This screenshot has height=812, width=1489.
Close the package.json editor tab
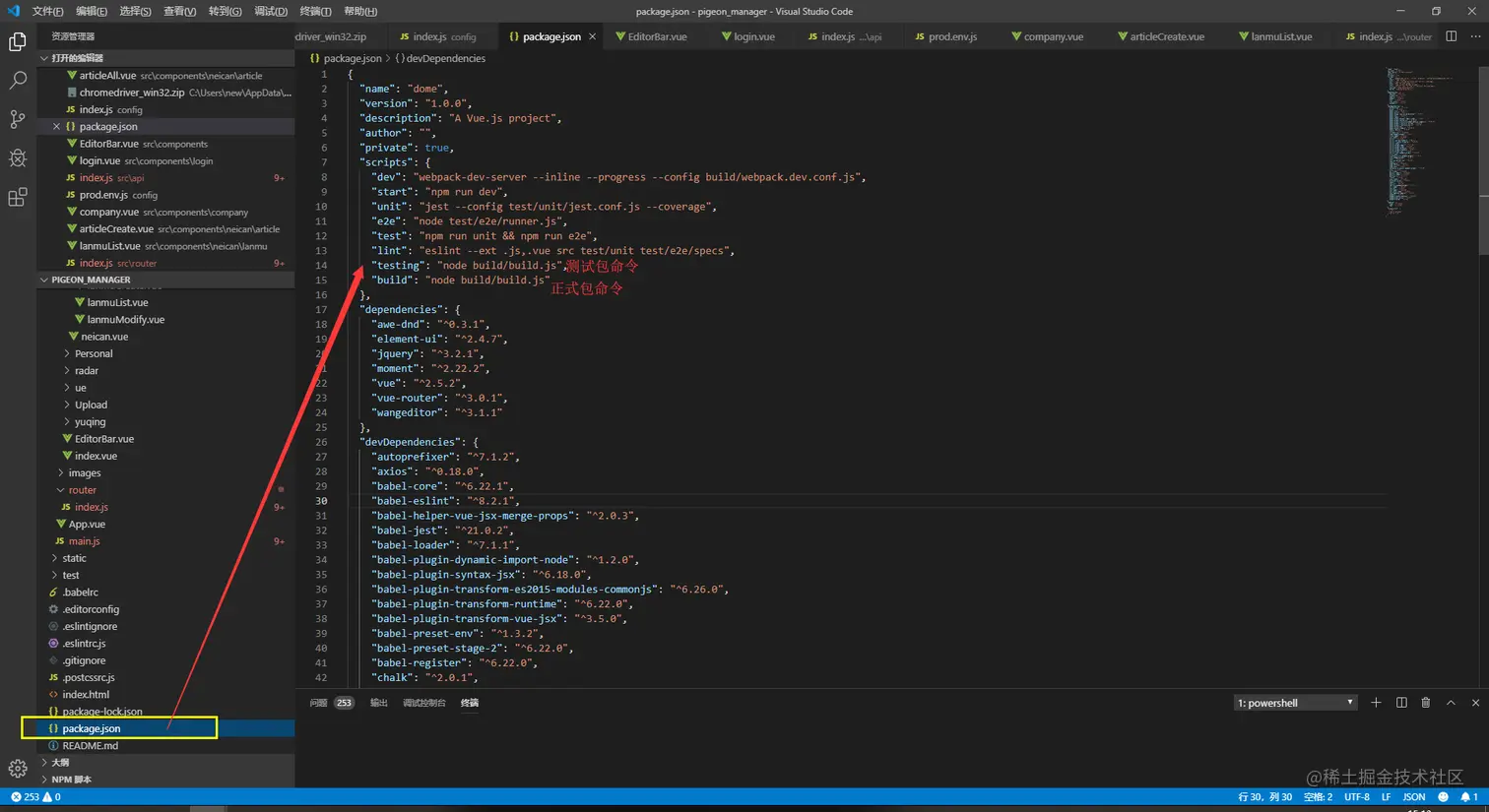pyautogui.click(x=592, y=36)
